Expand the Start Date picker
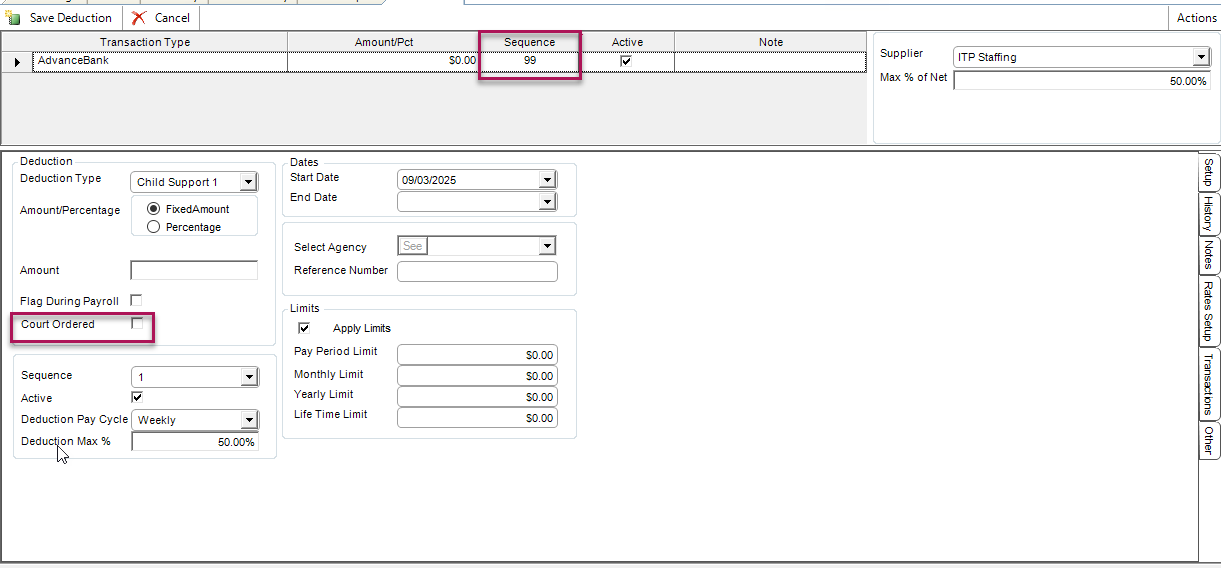Viewport: 1221px width, 568px height. [x=546, y=180]
